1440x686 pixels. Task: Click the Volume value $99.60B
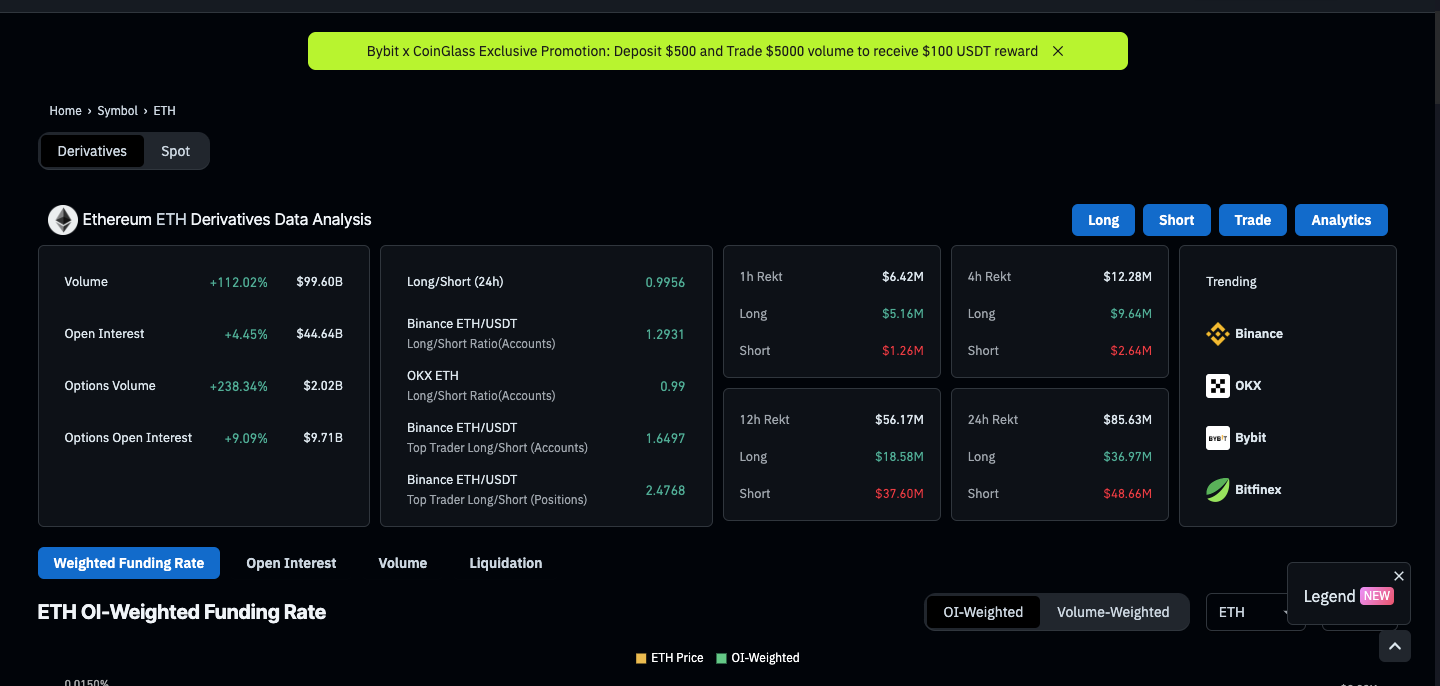pos(319,282)
